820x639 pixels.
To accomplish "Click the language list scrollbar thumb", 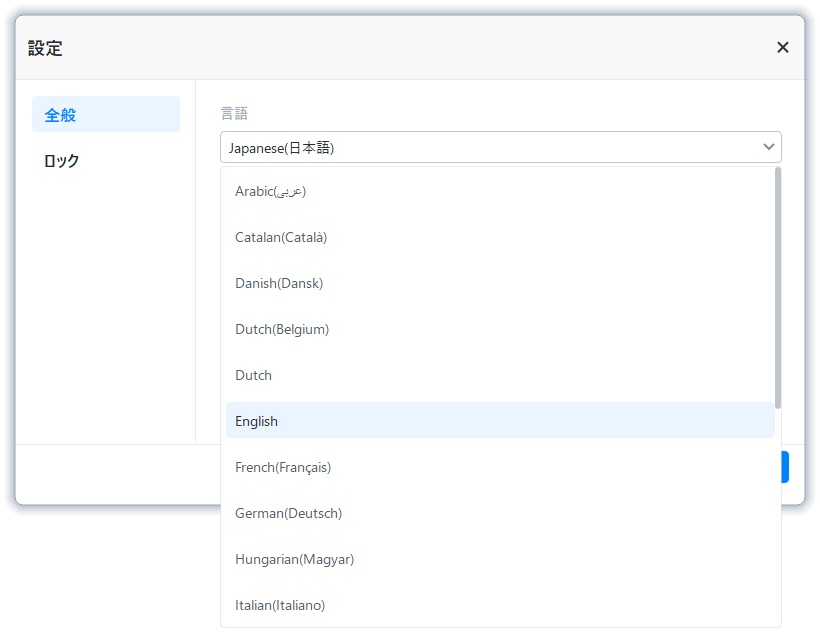I will click(778, 288).
